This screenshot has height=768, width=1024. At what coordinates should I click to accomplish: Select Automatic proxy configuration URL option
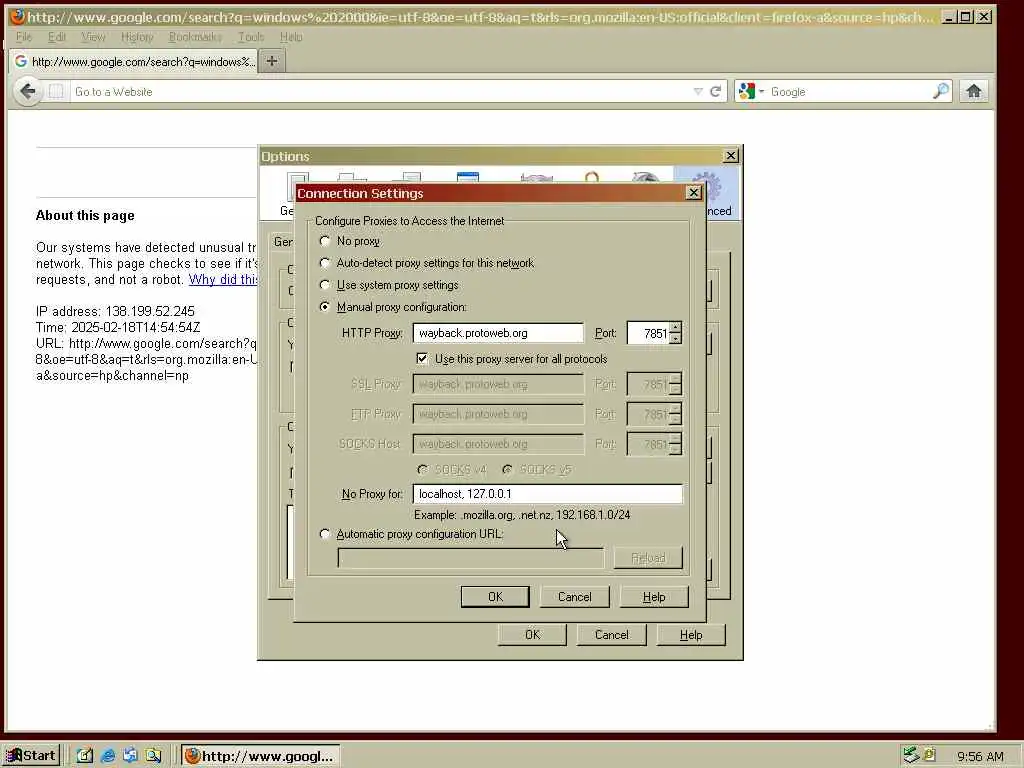[325, 534]
